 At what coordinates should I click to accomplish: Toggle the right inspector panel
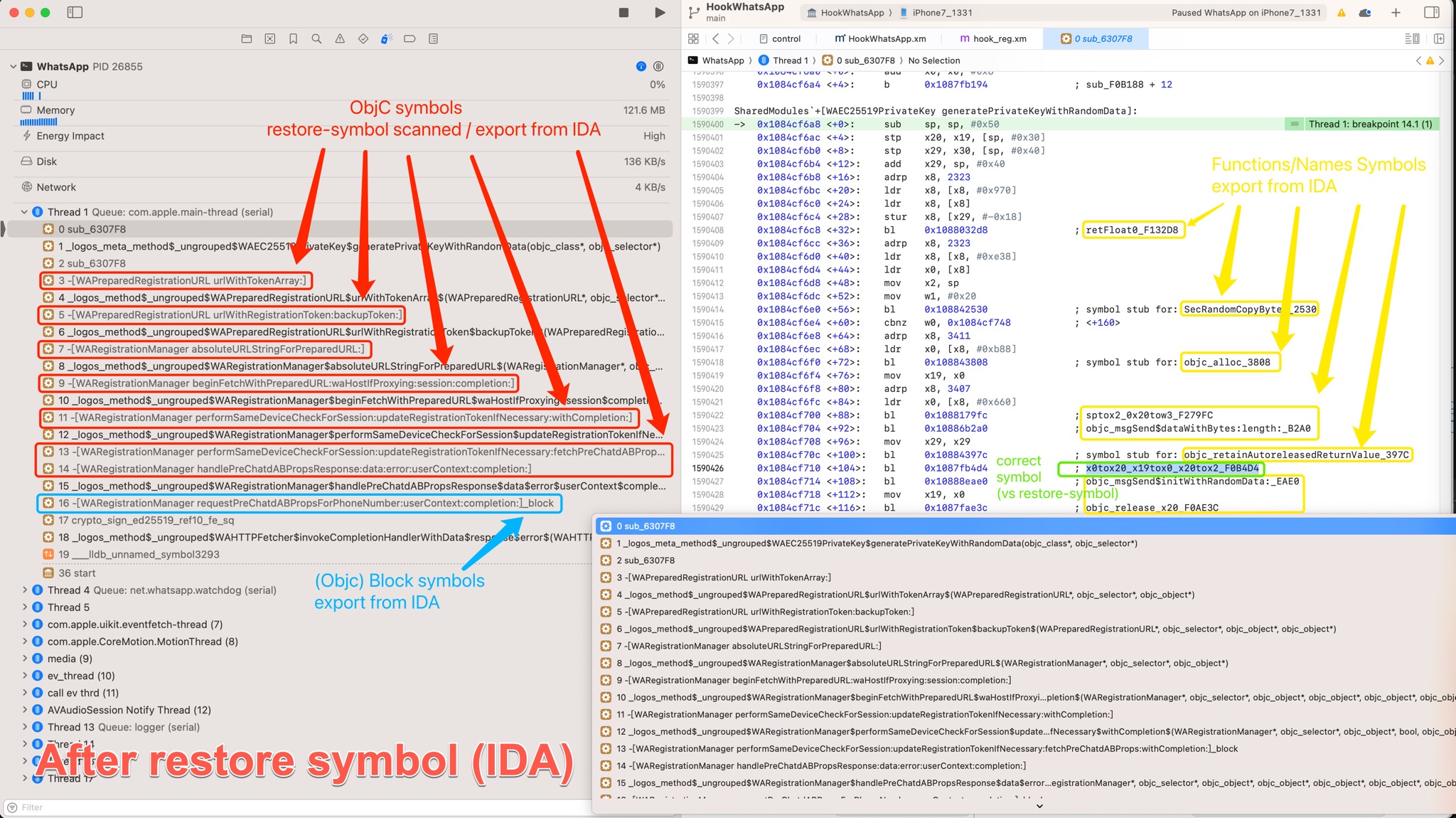[x=1432, y=12]
